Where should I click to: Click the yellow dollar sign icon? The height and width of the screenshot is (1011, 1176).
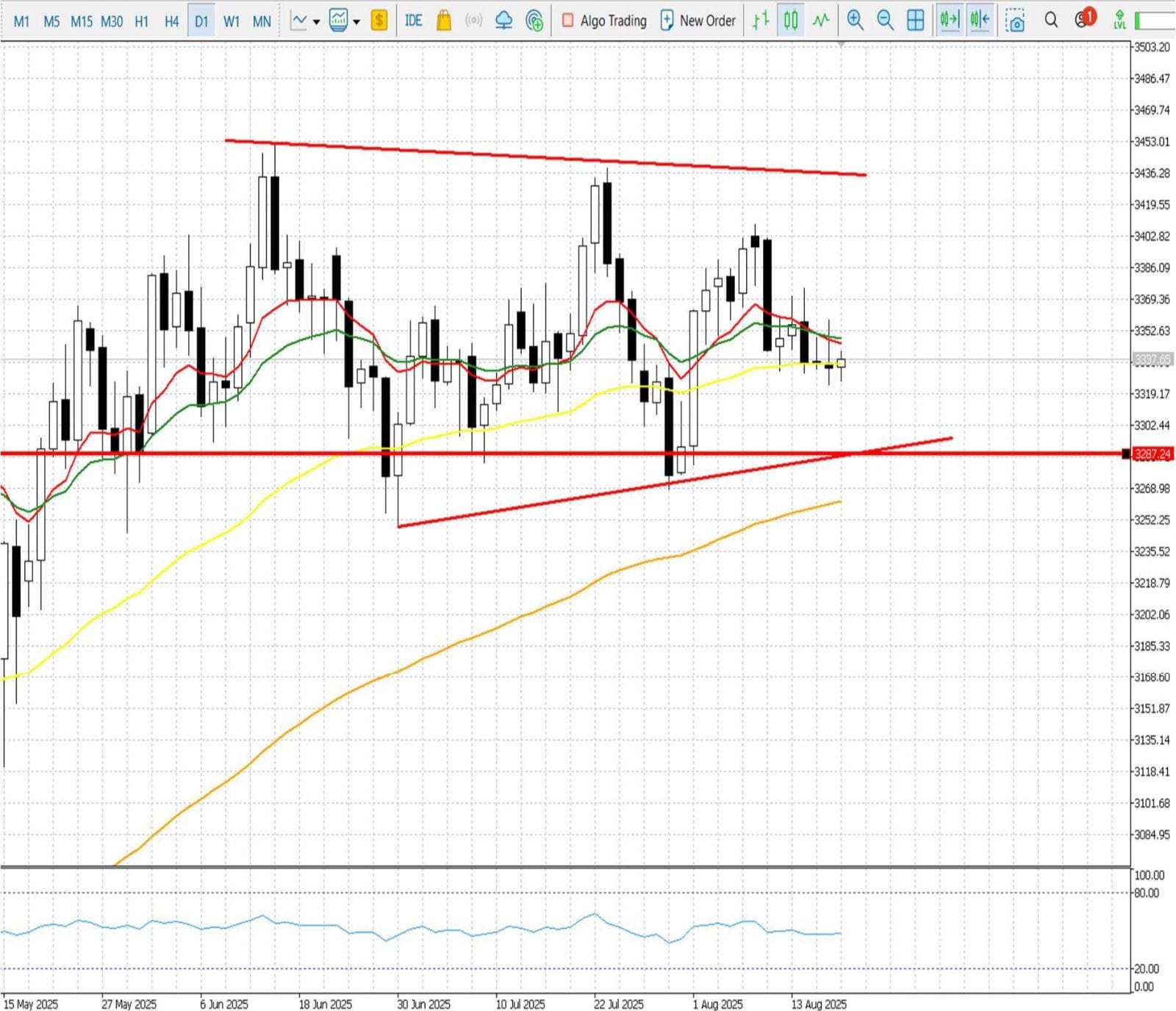(x=379, y=21)
